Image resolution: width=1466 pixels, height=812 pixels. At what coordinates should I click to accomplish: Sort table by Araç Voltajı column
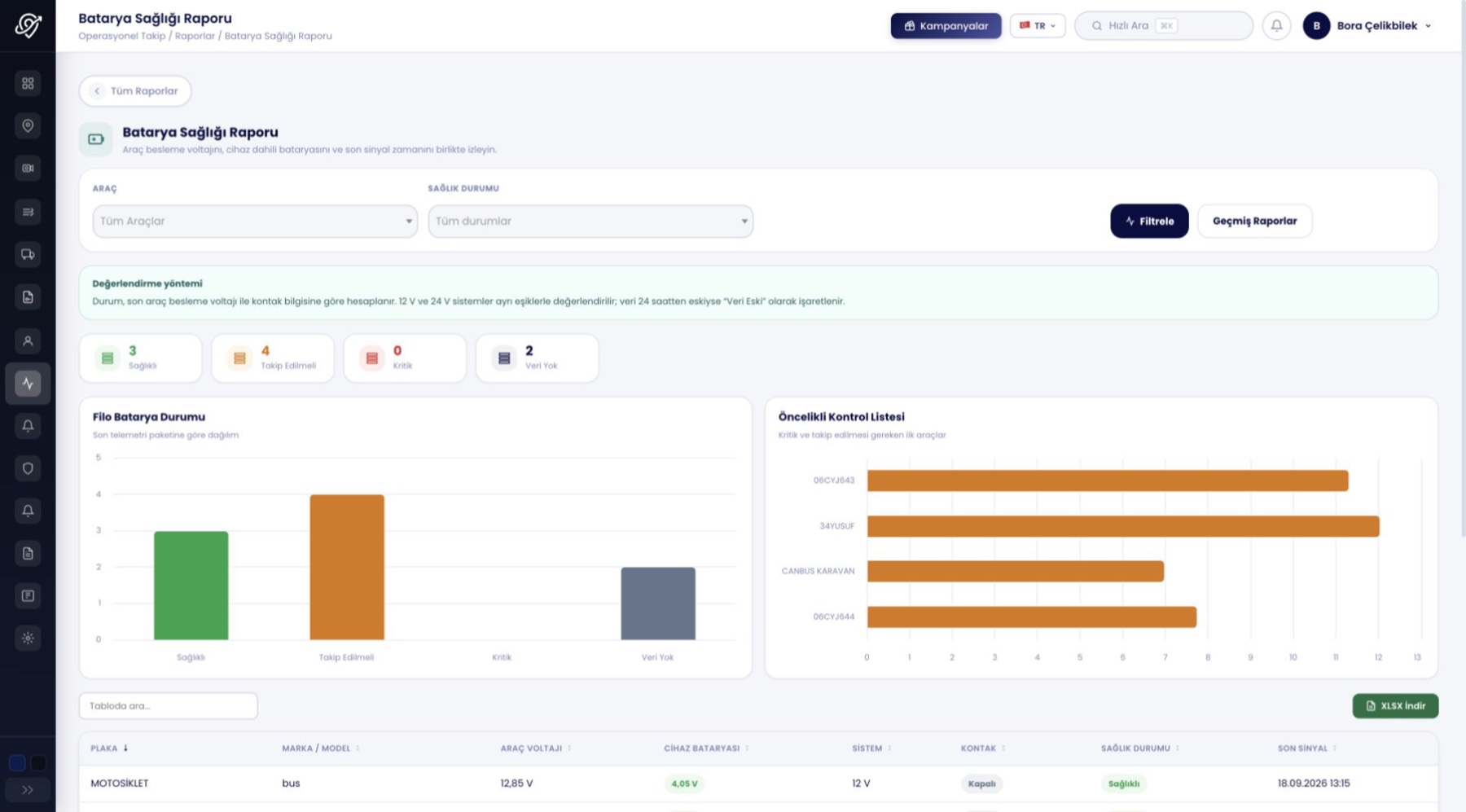(535, 748)
